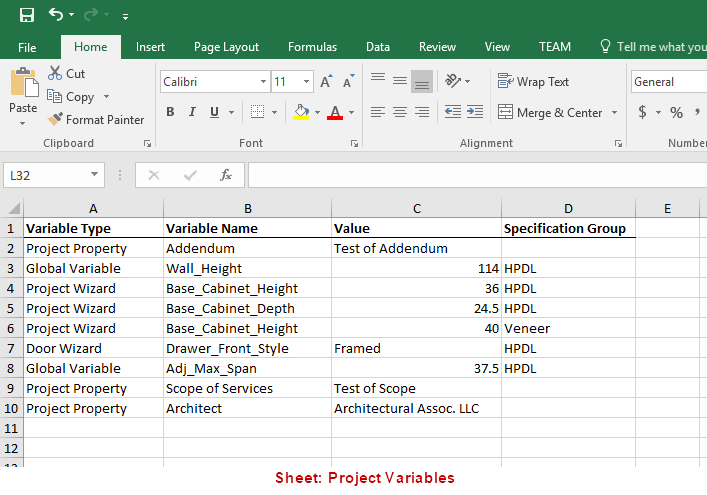
Task: Click Middle Align icon
Action: click(399, 81)
